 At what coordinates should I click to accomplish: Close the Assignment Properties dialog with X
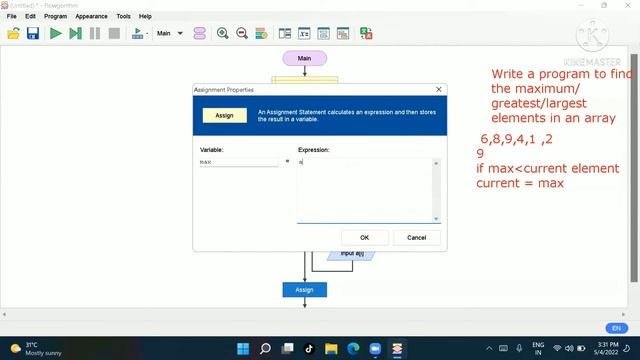(x=439, y=89)
